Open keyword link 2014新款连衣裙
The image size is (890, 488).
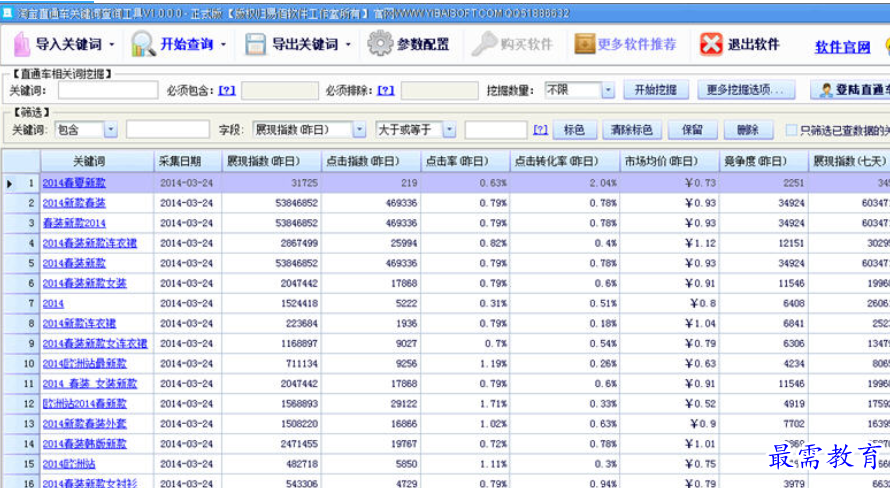(x=79, y=323)
